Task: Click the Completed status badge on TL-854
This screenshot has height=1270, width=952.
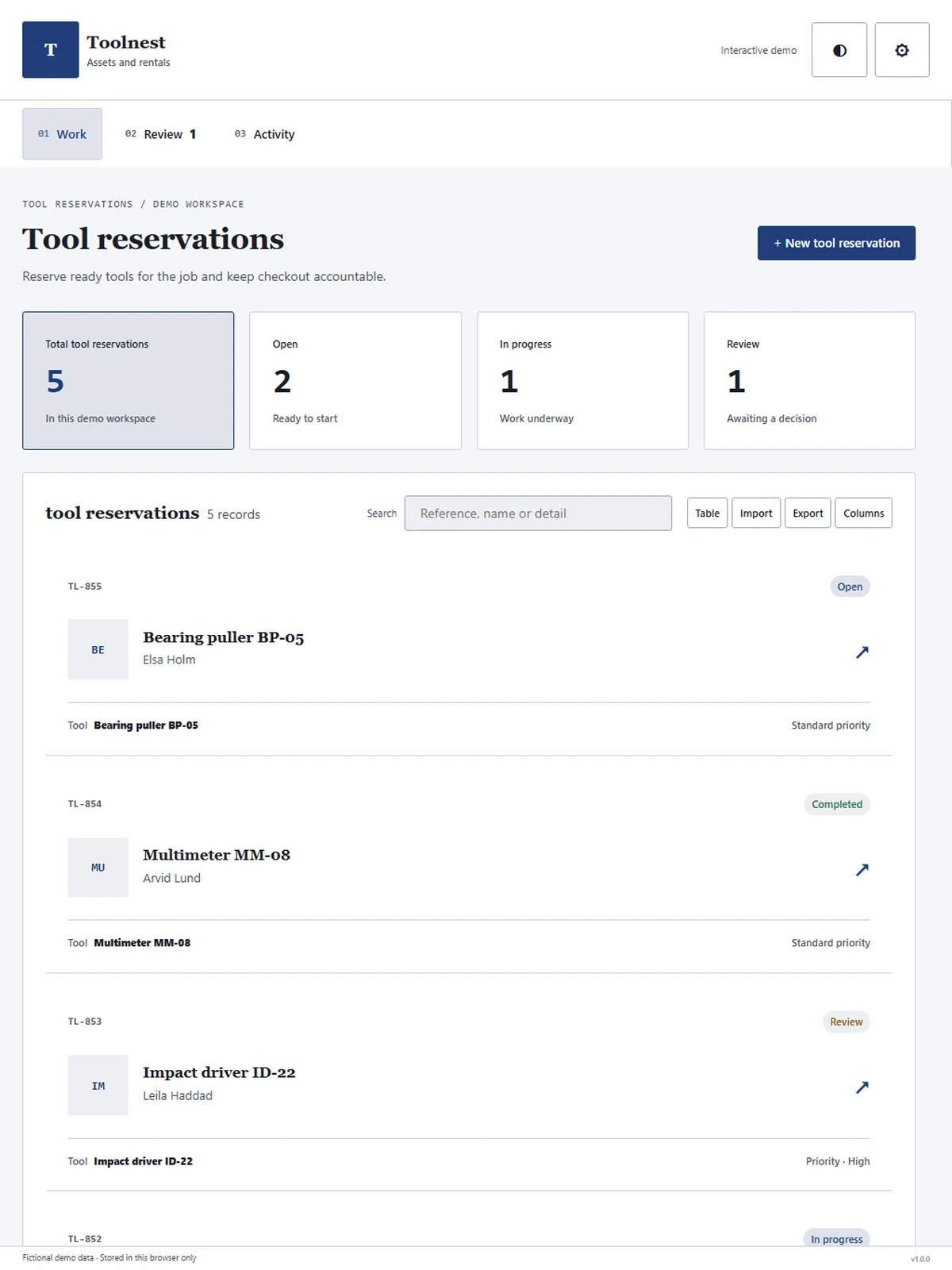Action: (x=837, y=804)
